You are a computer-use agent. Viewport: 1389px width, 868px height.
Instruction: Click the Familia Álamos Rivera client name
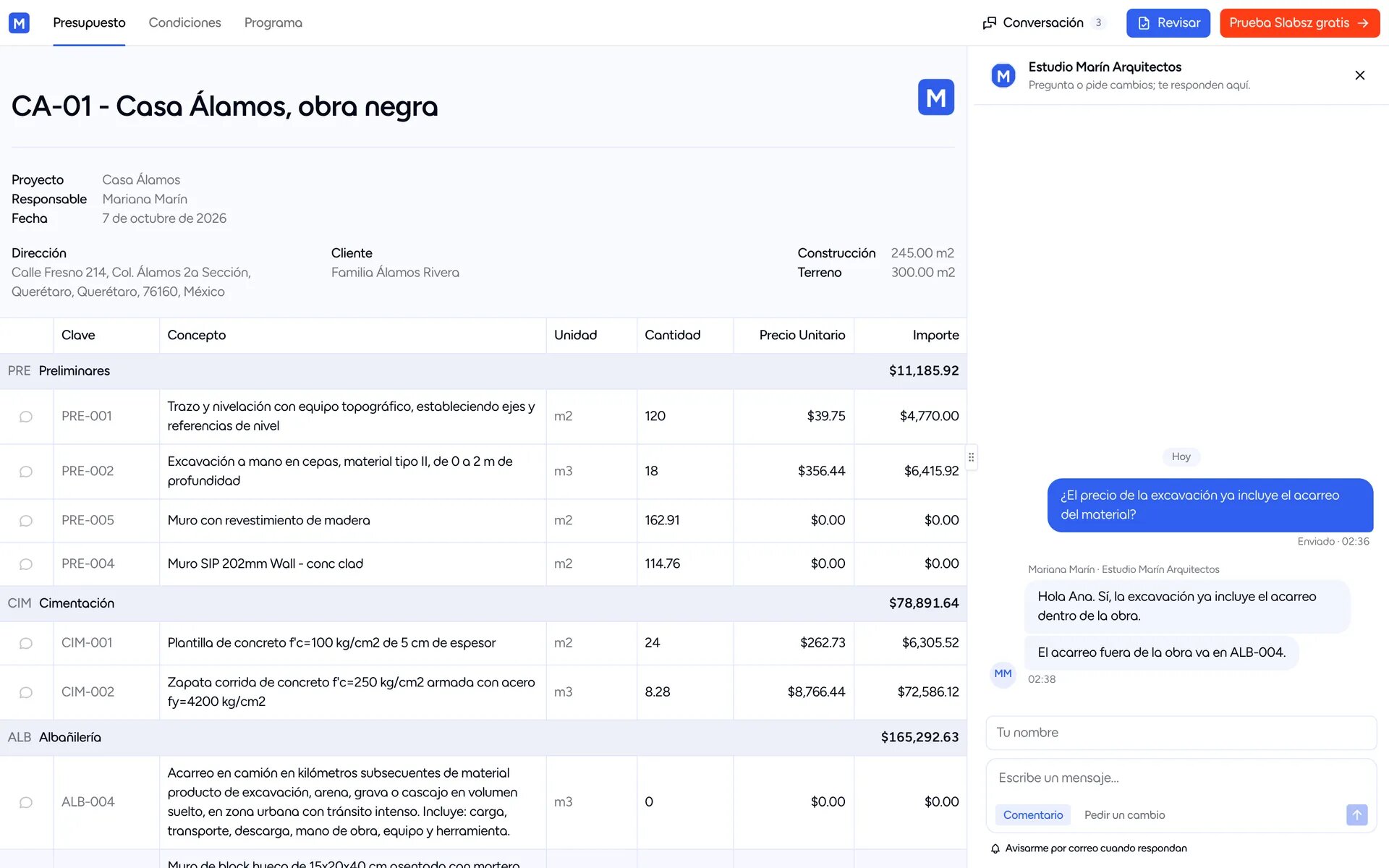pos(395,273)
